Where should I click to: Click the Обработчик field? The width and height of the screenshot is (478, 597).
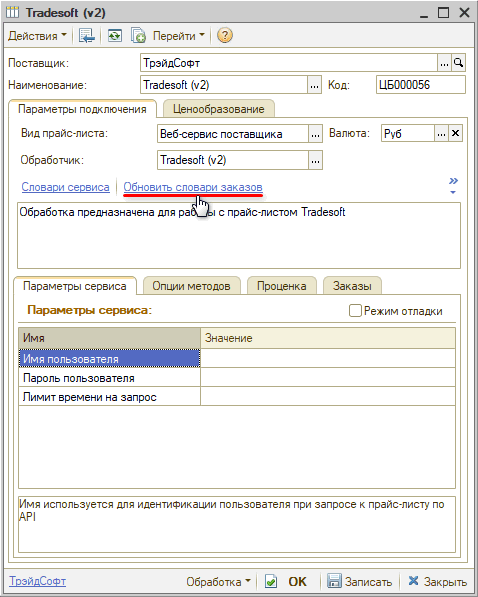(x=232, y=160)
